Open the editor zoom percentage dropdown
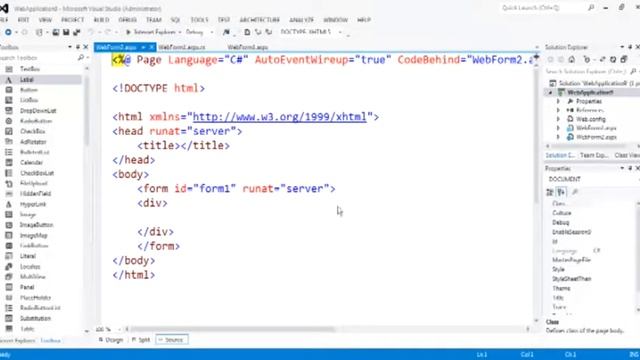The width and height of the screenshot is (640, 360). click(109, 329)
